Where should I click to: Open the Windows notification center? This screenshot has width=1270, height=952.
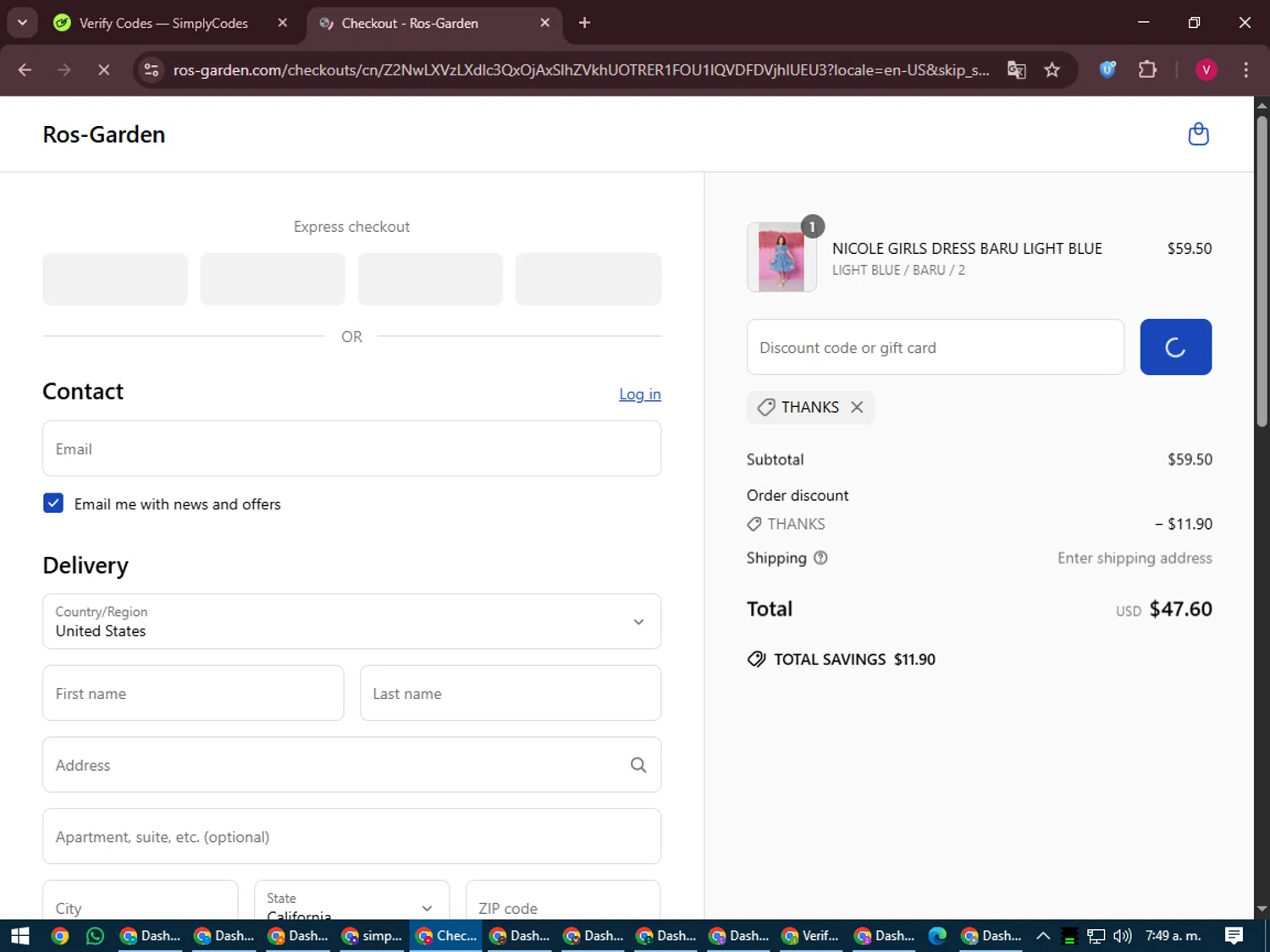pos(1234,936)
